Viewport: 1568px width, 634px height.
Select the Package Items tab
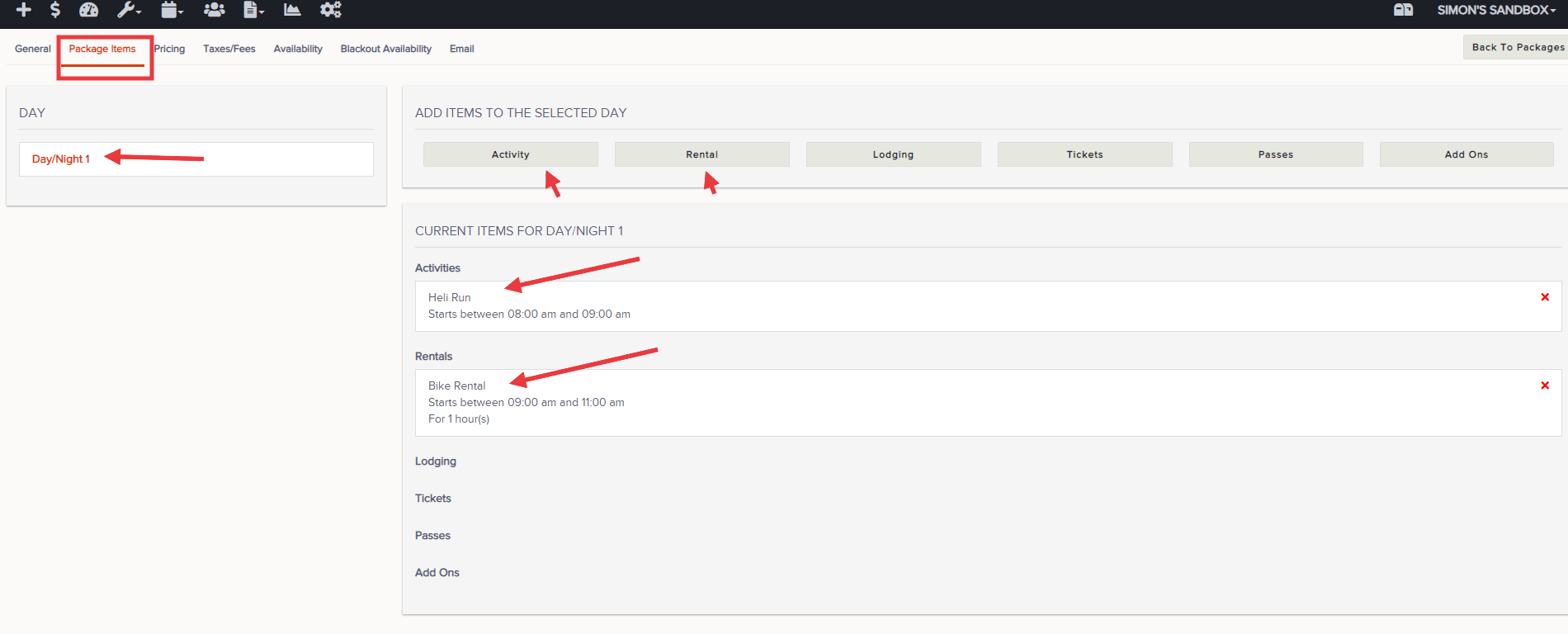click(x=102, y=49)
